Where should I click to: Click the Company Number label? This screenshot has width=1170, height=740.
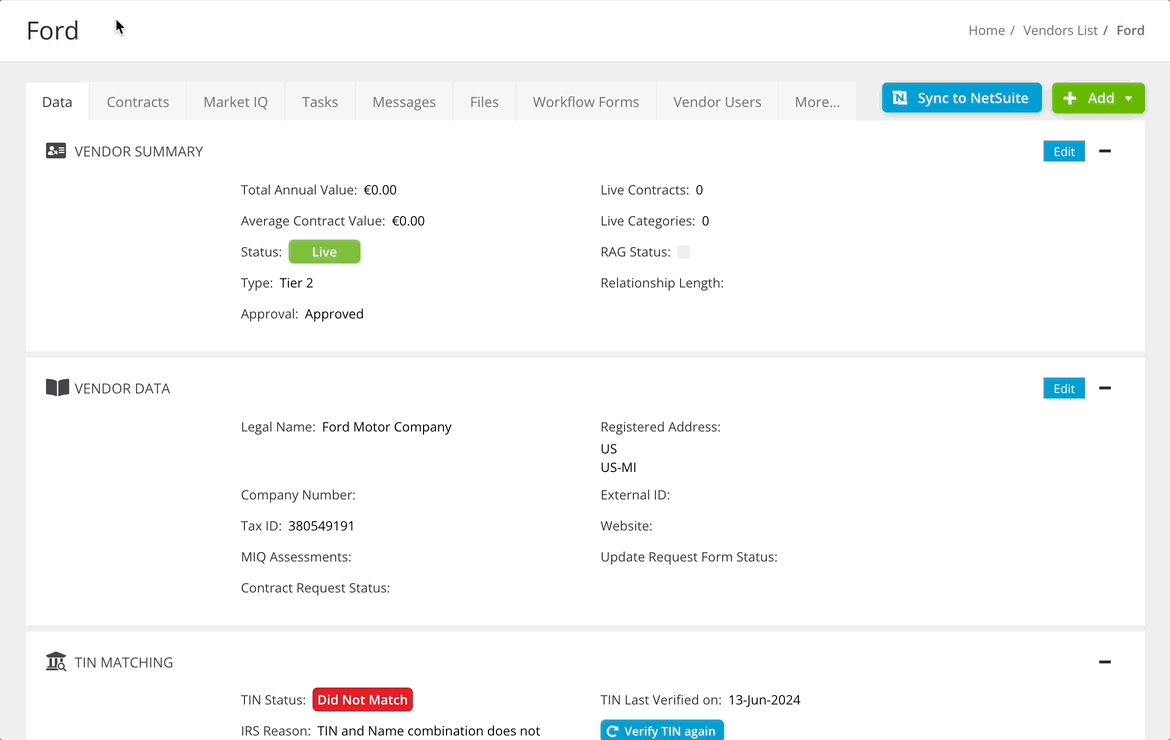(298, 495)
